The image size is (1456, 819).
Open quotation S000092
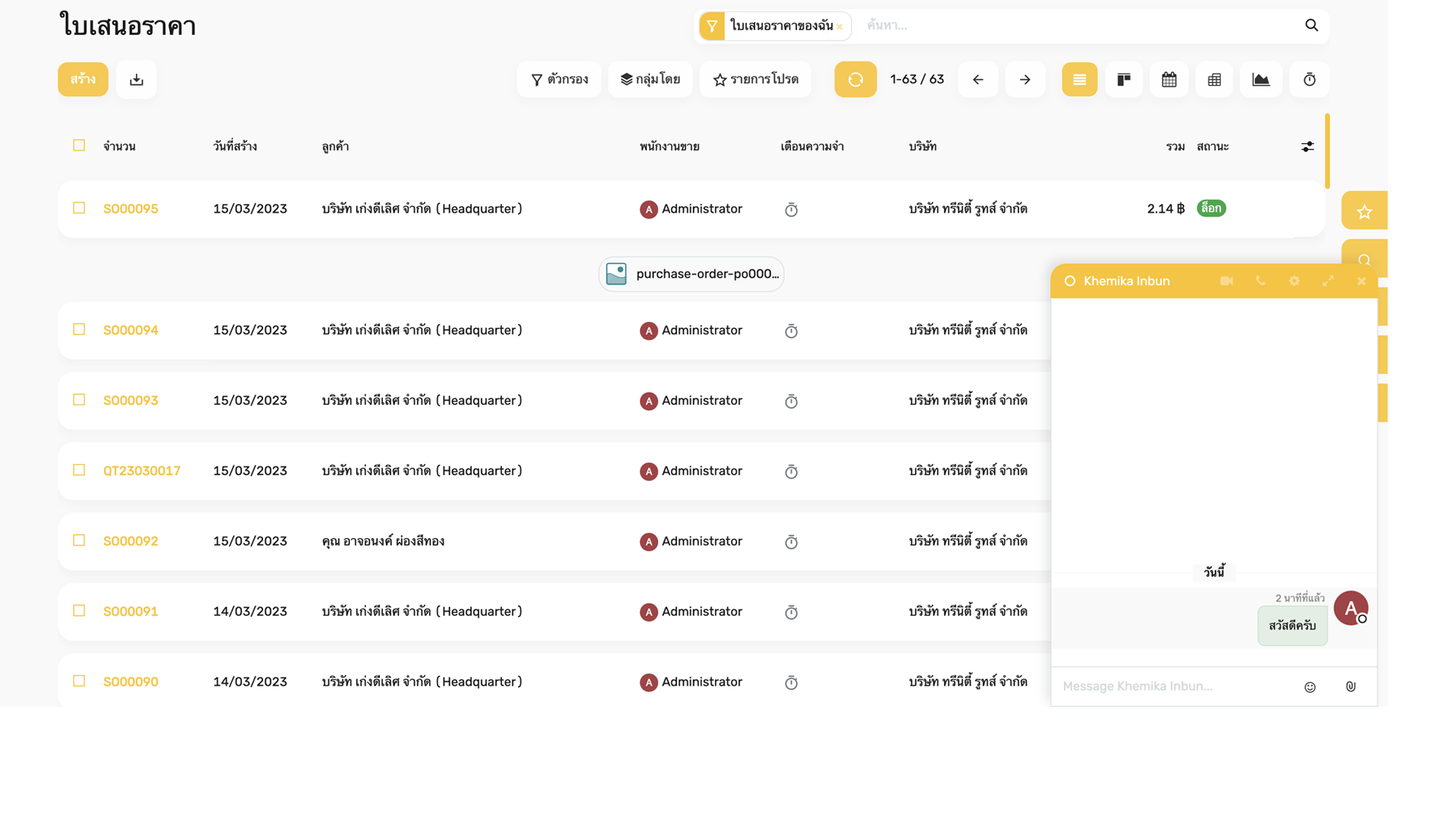pos(130,541)
